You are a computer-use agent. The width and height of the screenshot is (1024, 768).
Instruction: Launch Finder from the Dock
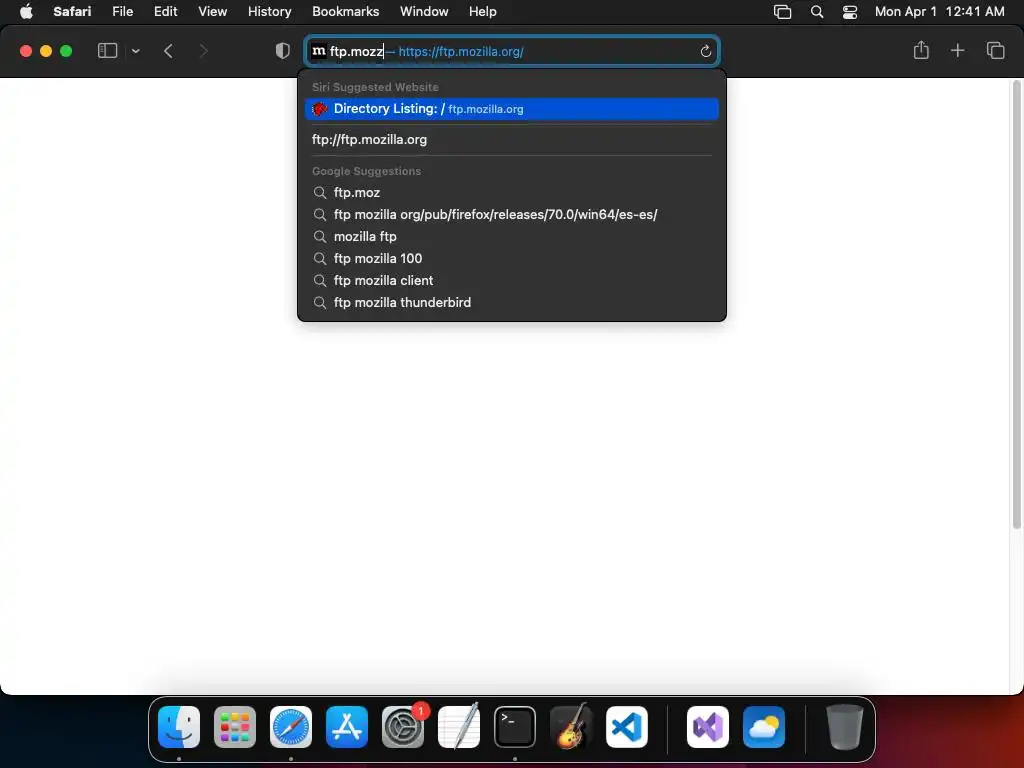179,727
